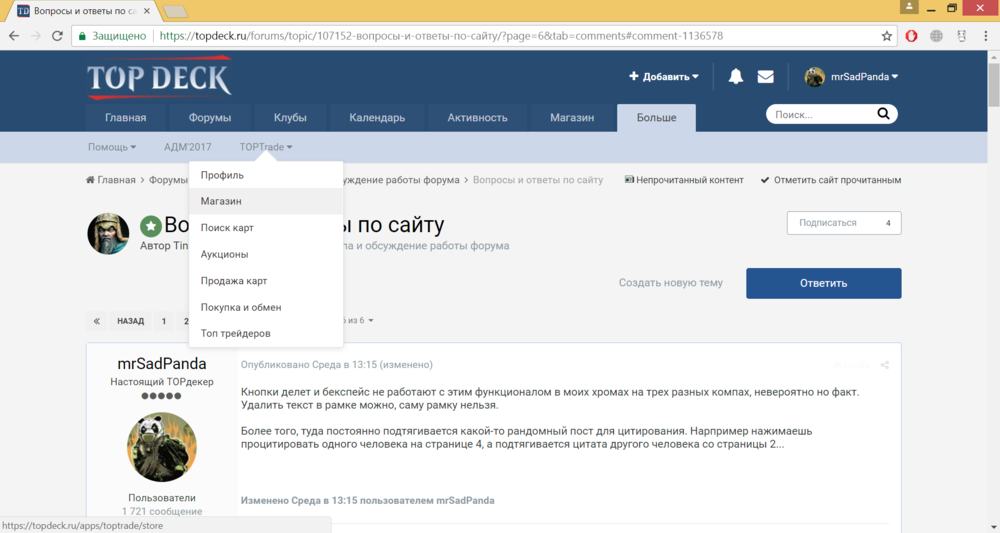
Task: Bookmark page with the star icon
Action: pos(886,36)
